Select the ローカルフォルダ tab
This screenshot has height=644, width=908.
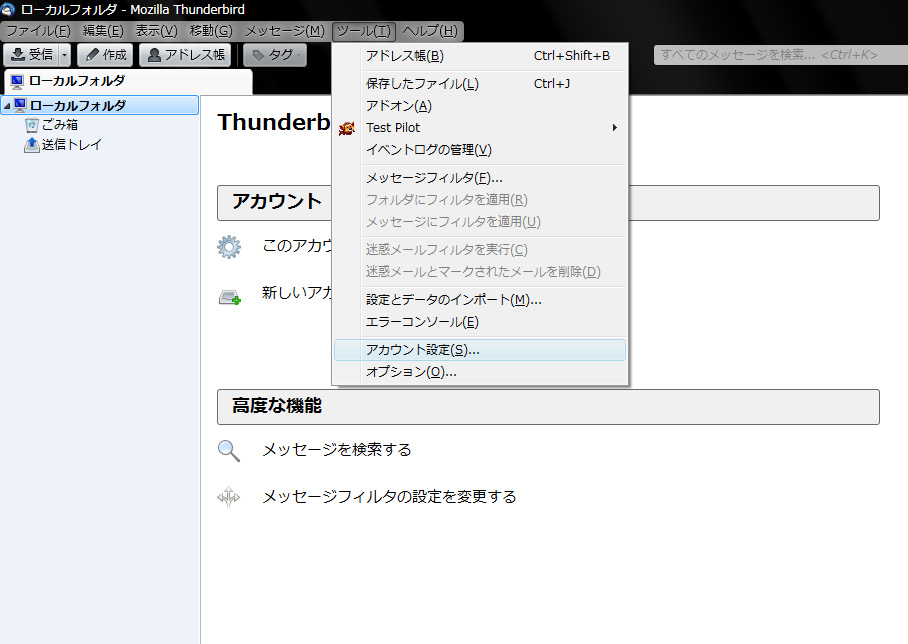tap(128, 81)
